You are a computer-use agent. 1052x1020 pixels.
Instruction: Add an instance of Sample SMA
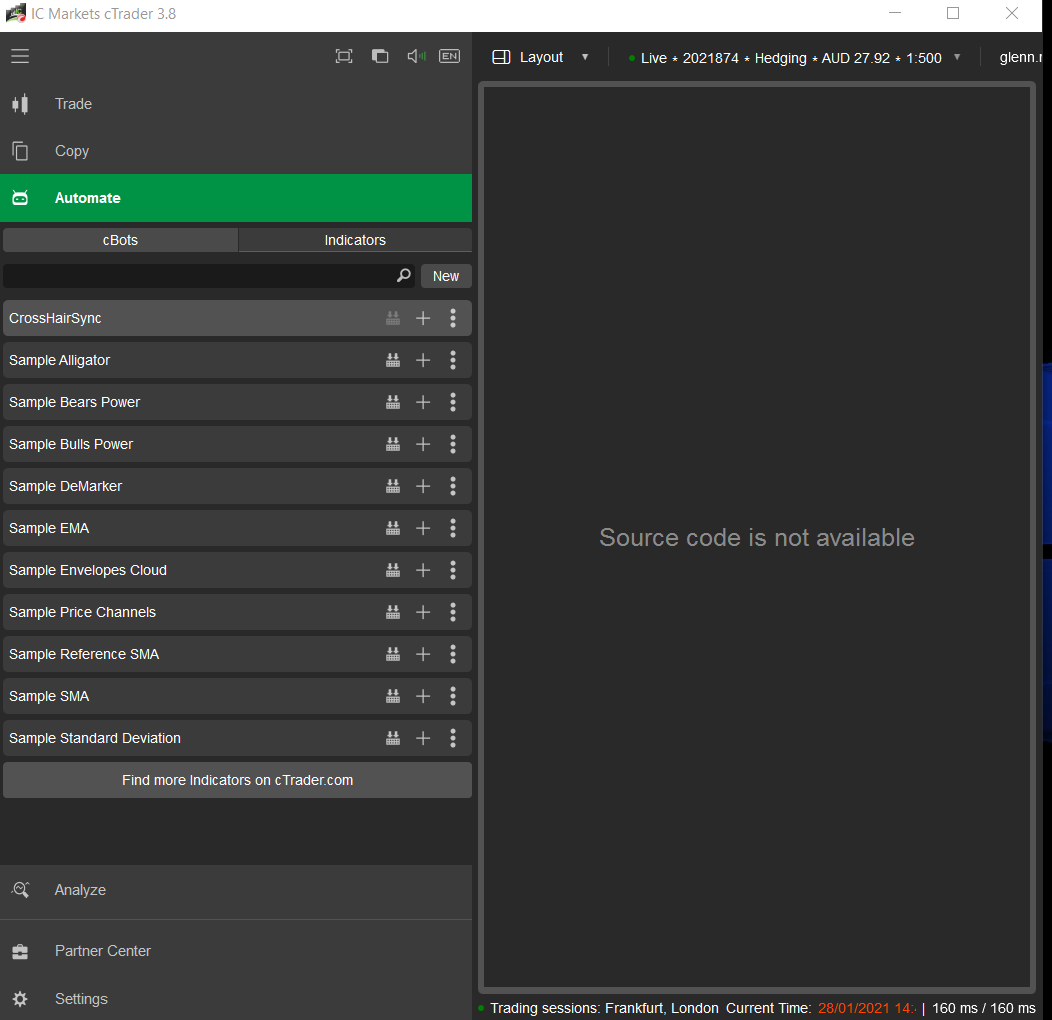423,696
